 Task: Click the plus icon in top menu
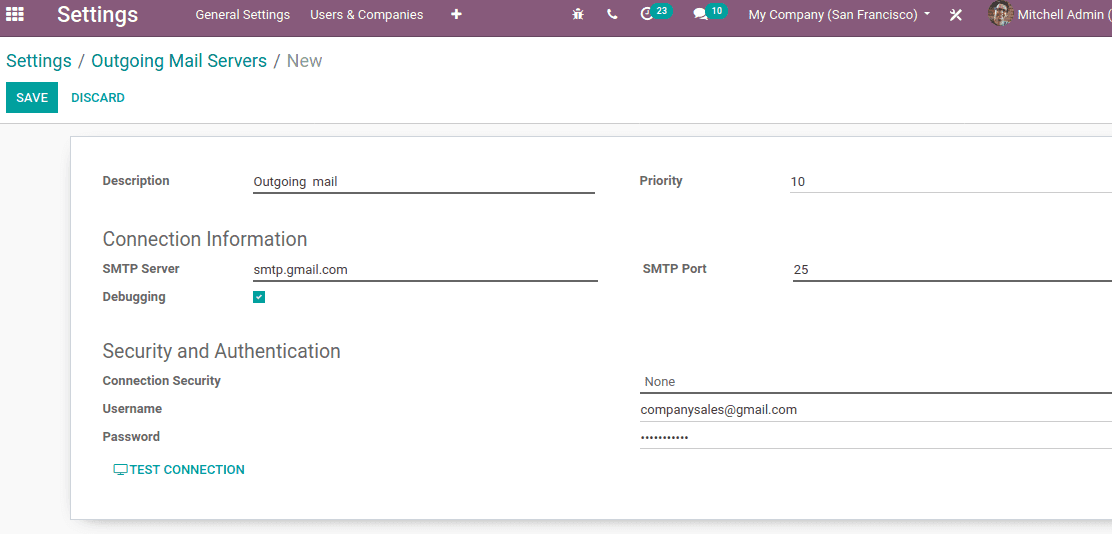[456, 14]
